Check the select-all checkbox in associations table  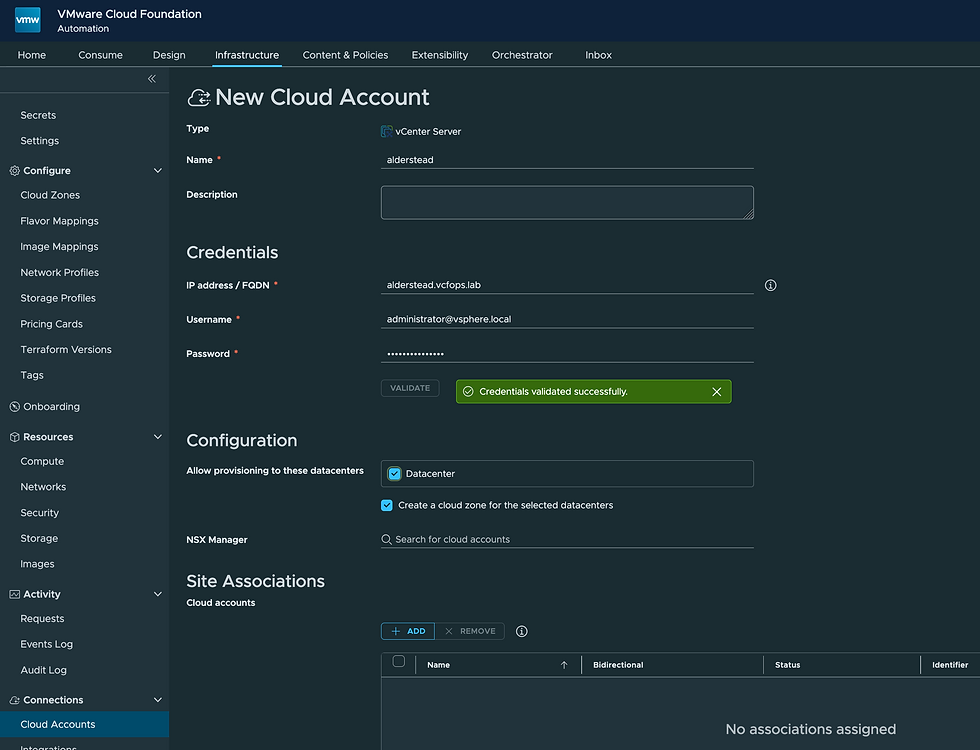coord(399,661)
